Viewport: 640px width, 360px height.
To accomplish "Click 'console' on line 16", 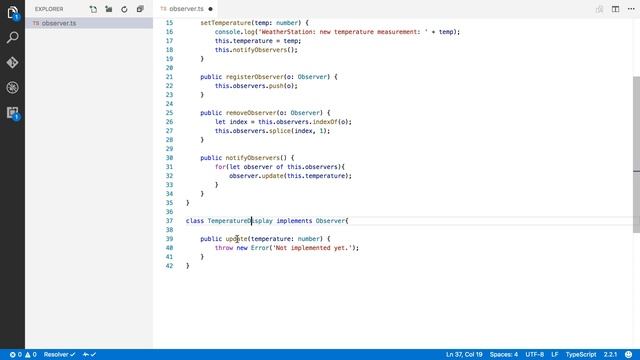I will pos(227,32).
